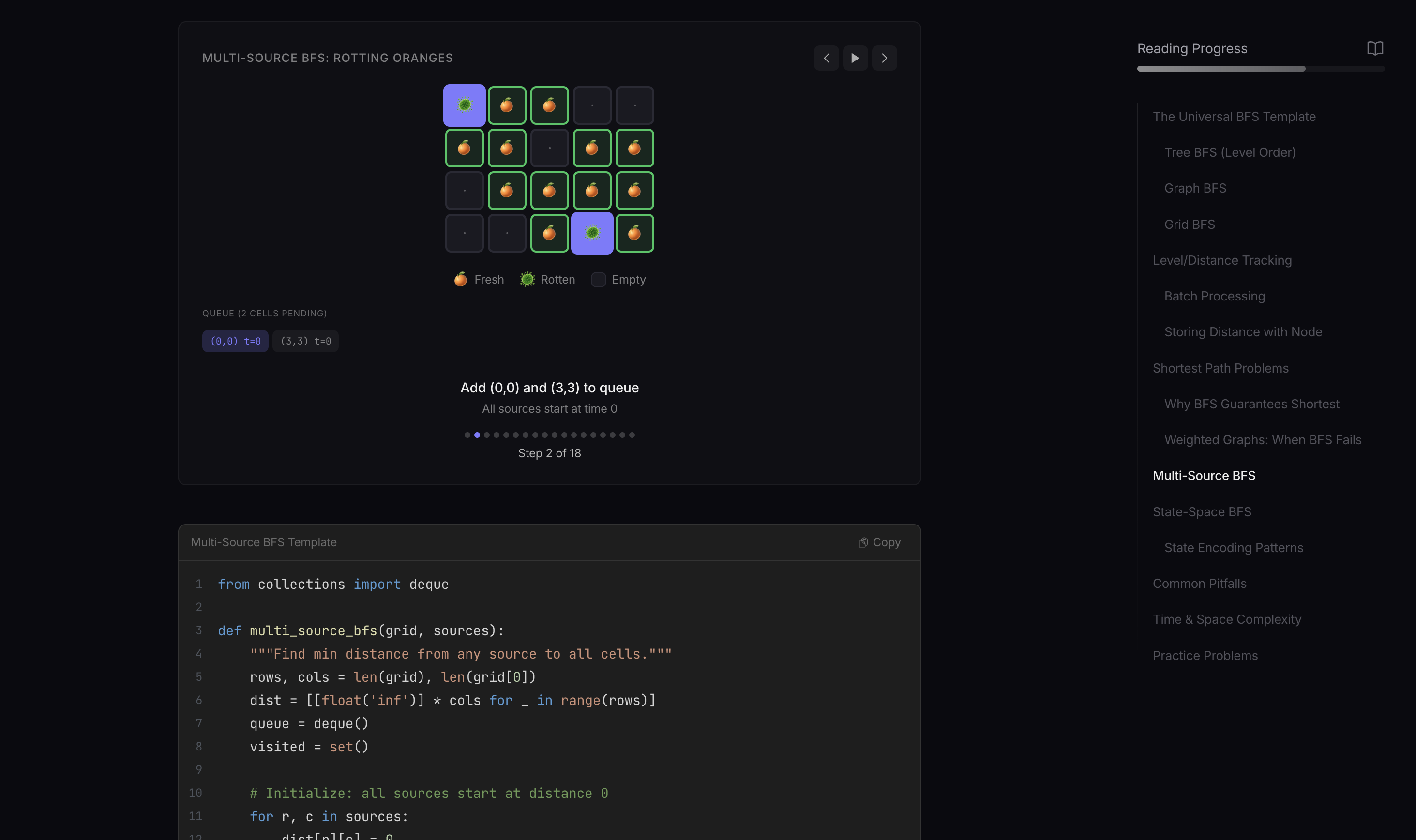Select the Common Pitfalls sidebar entry
Screen dimensions: 1416x840
(x=1199, y=583)
